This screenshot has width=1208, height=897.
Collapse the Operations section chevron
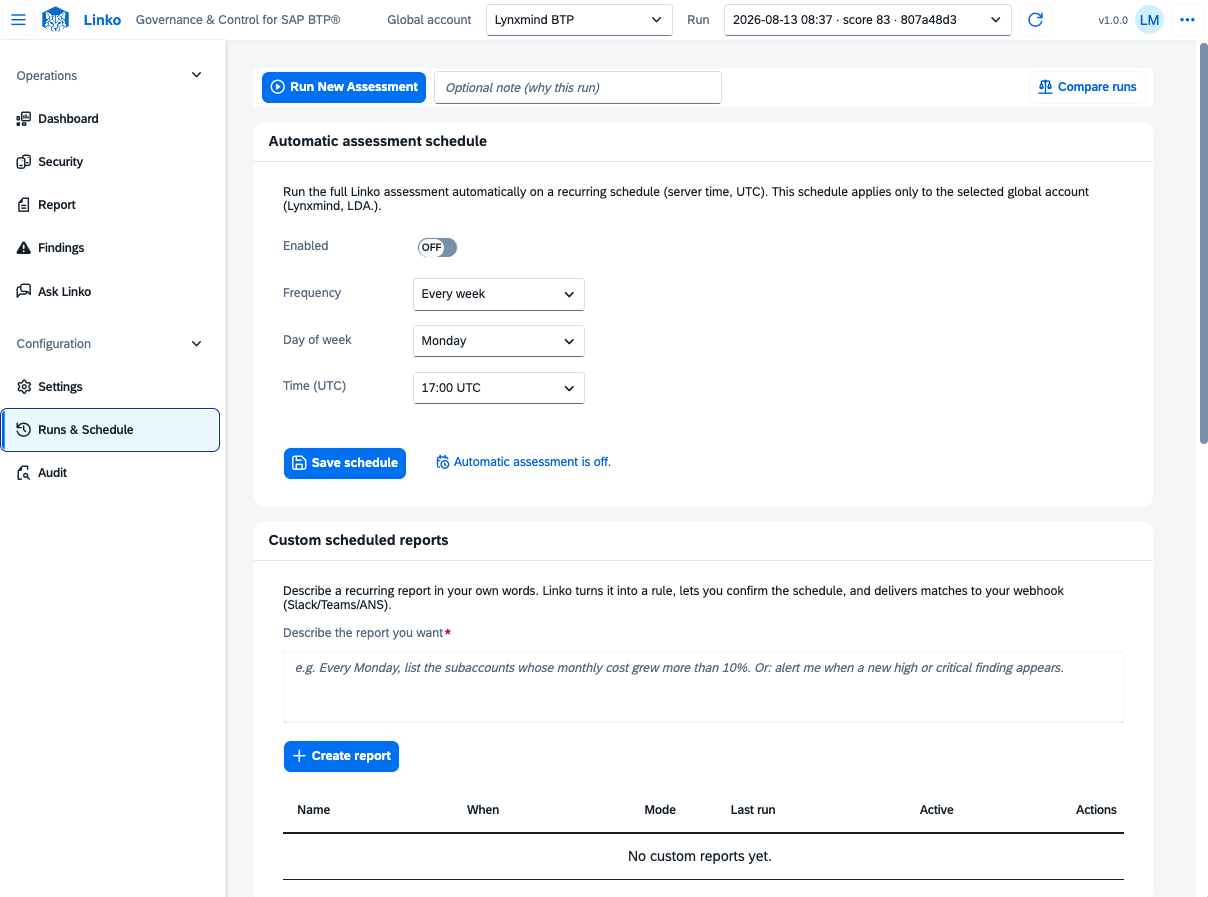pyautogui.click(x=196, y=75)
